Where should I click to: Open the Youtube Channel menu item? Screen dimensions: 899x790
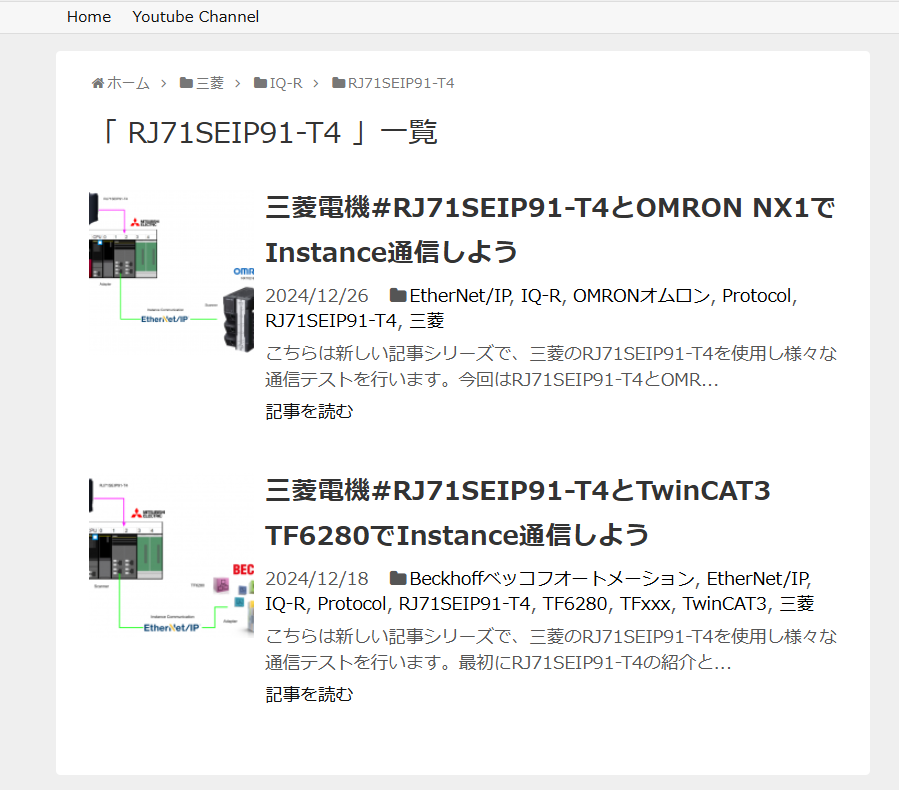[195, 16]
